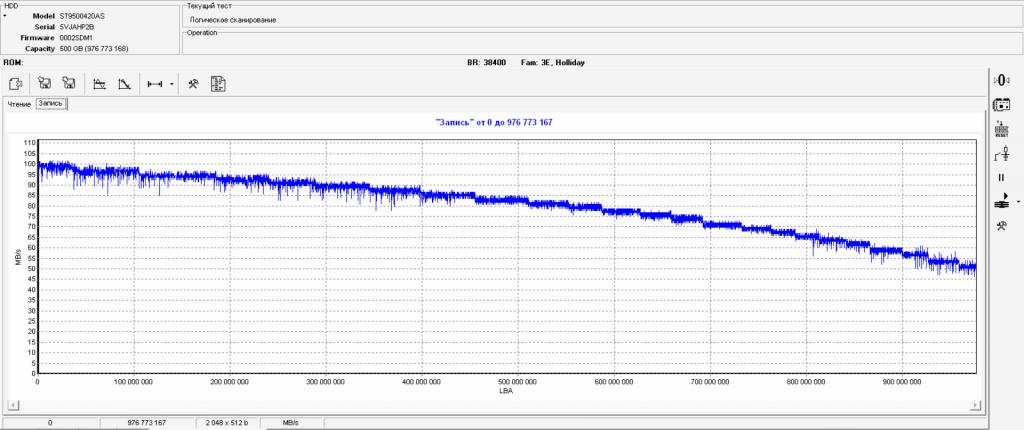Viewport: 1024px width, 430px height.
Task: Pause the test with the pause button
Action: (x=1000, y=177)
